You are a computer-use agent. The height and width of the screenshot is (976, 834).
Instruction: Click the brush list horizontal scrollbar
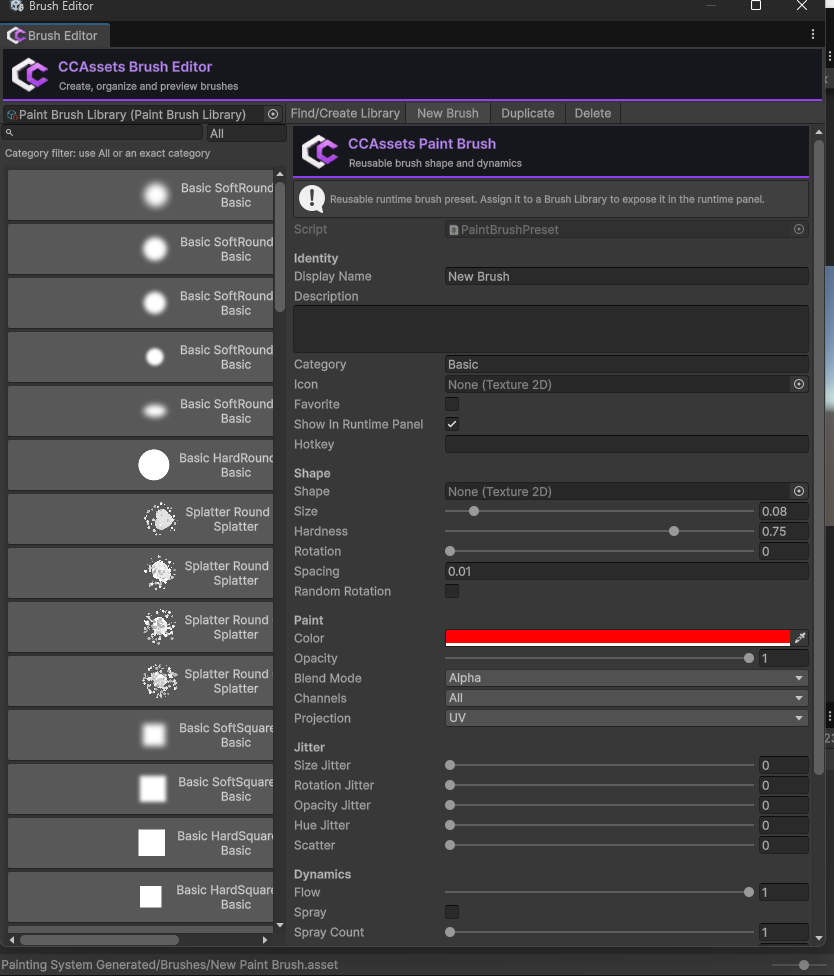[x=99, y=940]
